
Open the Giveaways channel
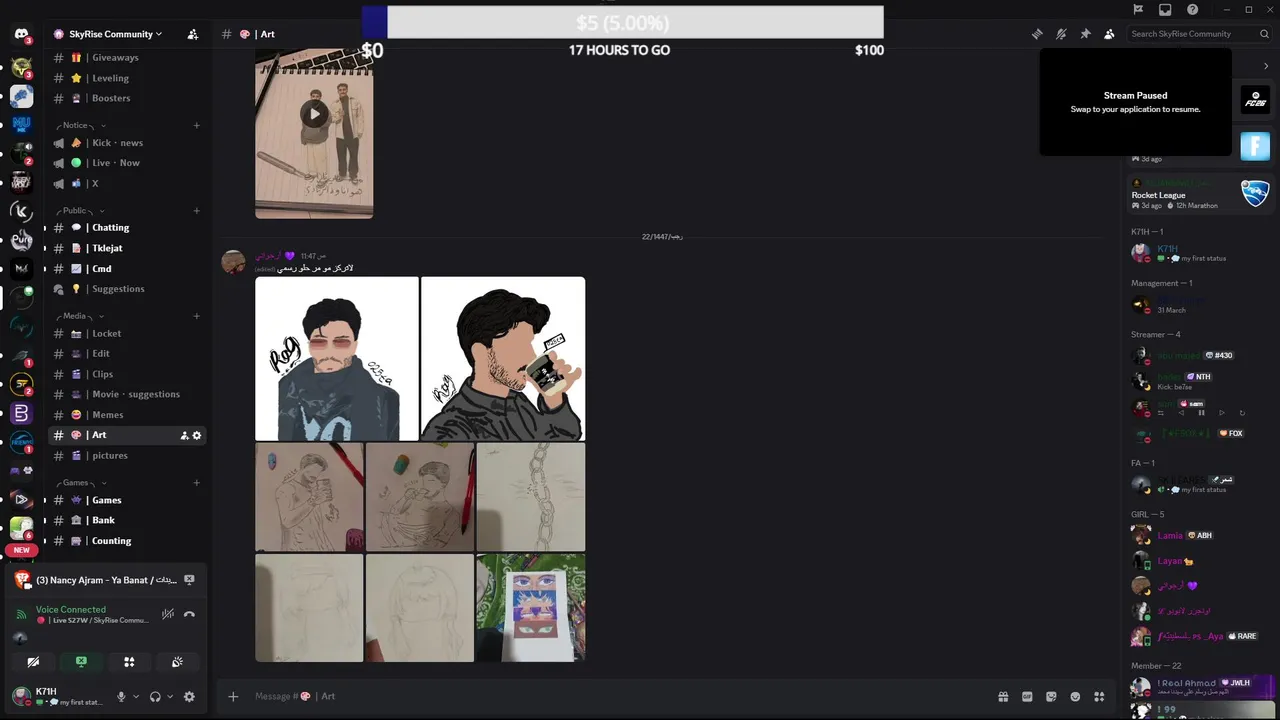(127, 58)
